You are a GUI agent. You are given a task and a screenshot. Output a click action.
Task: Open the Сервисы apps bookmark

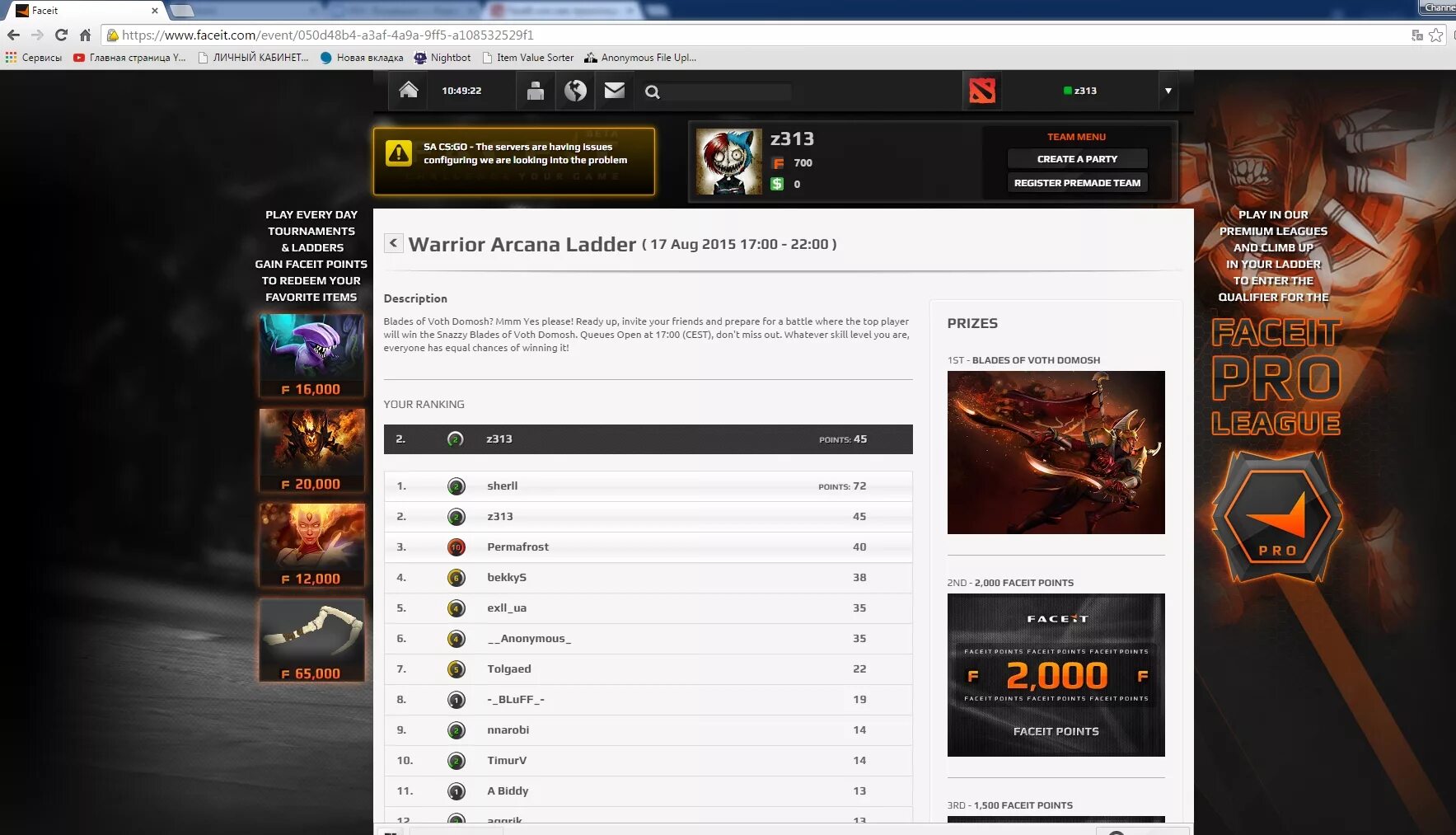[x=34, y=58]
